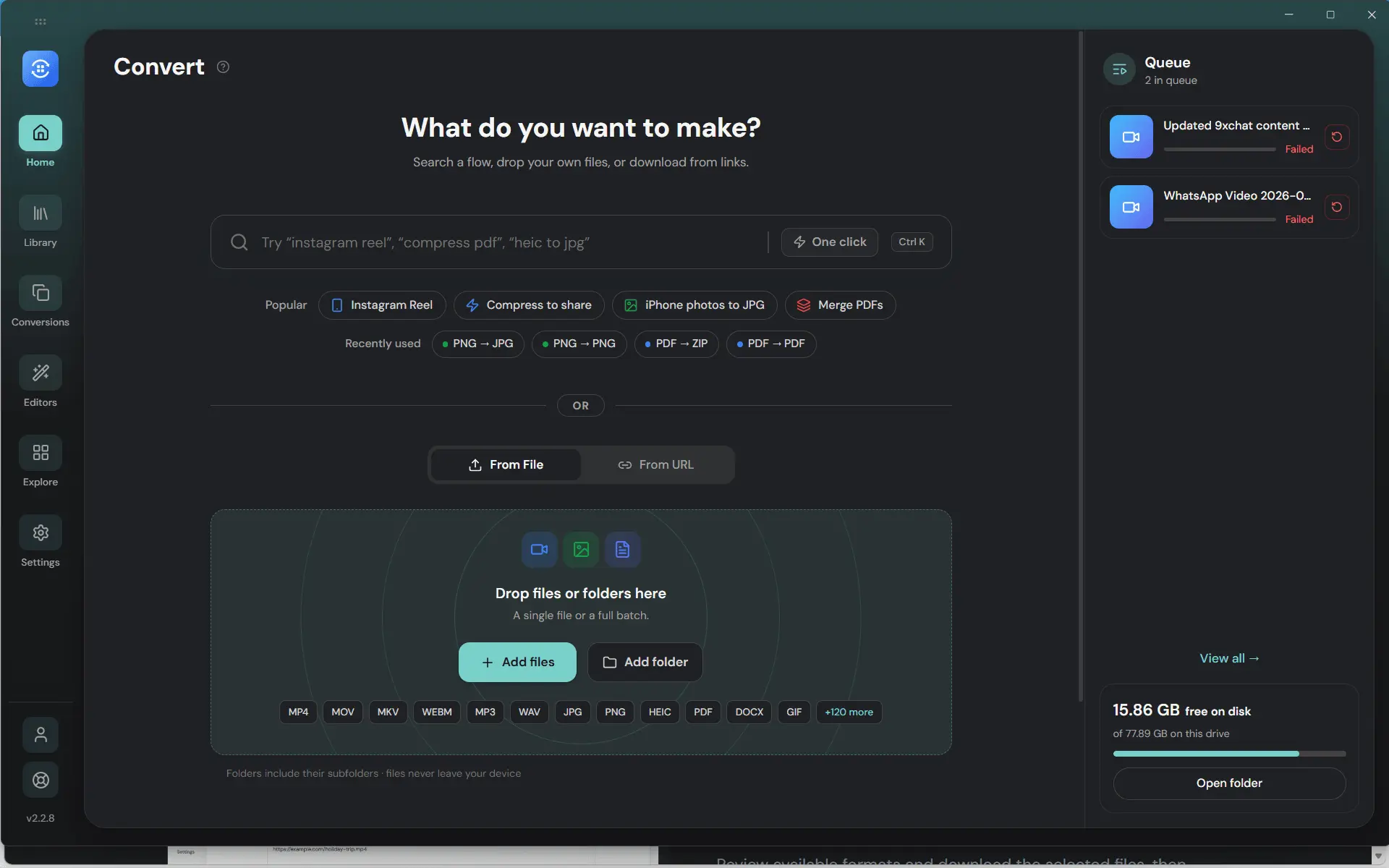Select recent PNG → PNG flow
Image resolution: width=1389 pixels, height=868 pixels.
[x=579, y=344]
